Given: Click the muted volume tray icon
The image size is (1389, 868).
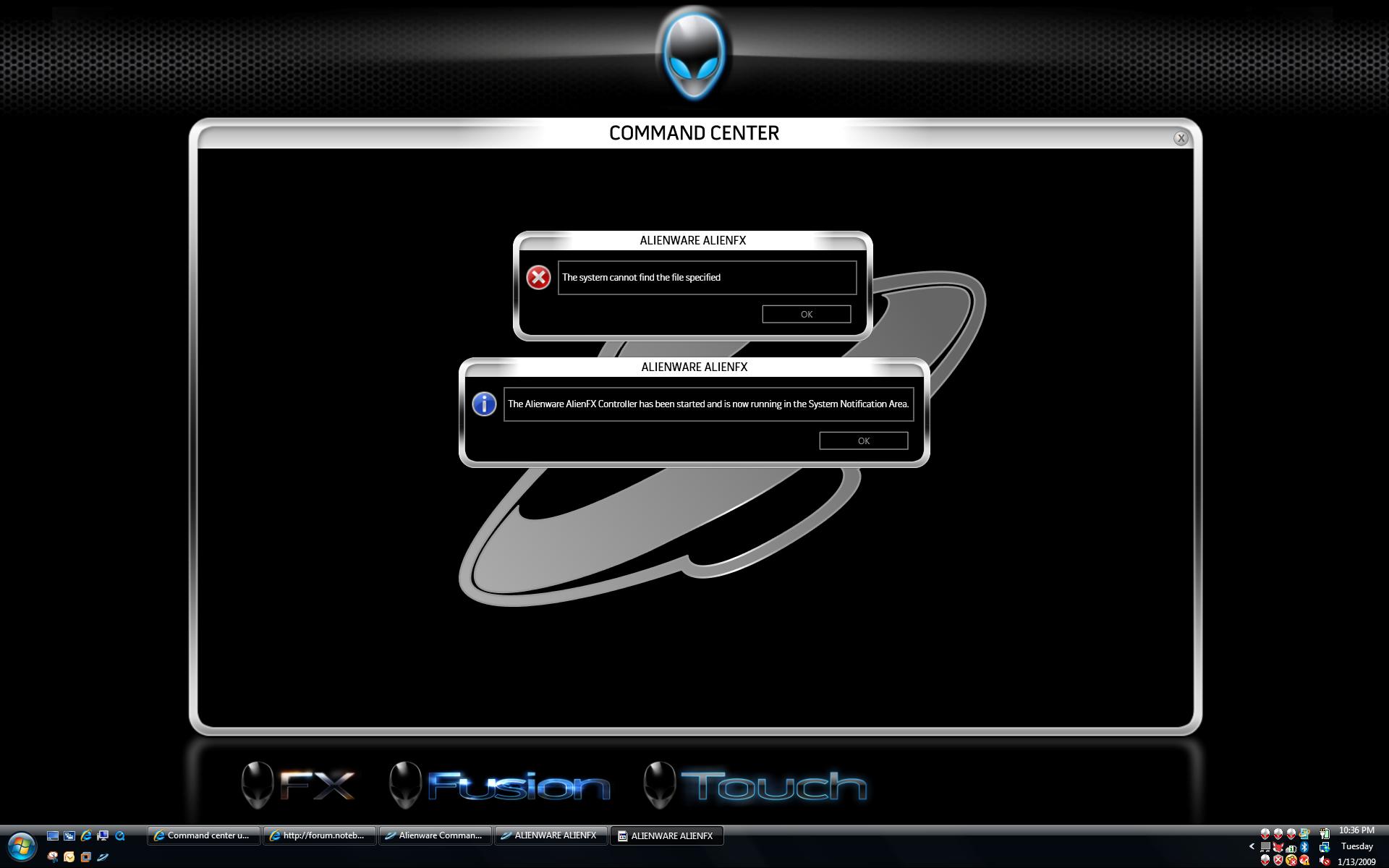Looking at the screenshot, I should pyautogui.click(x=1325, y=861).
